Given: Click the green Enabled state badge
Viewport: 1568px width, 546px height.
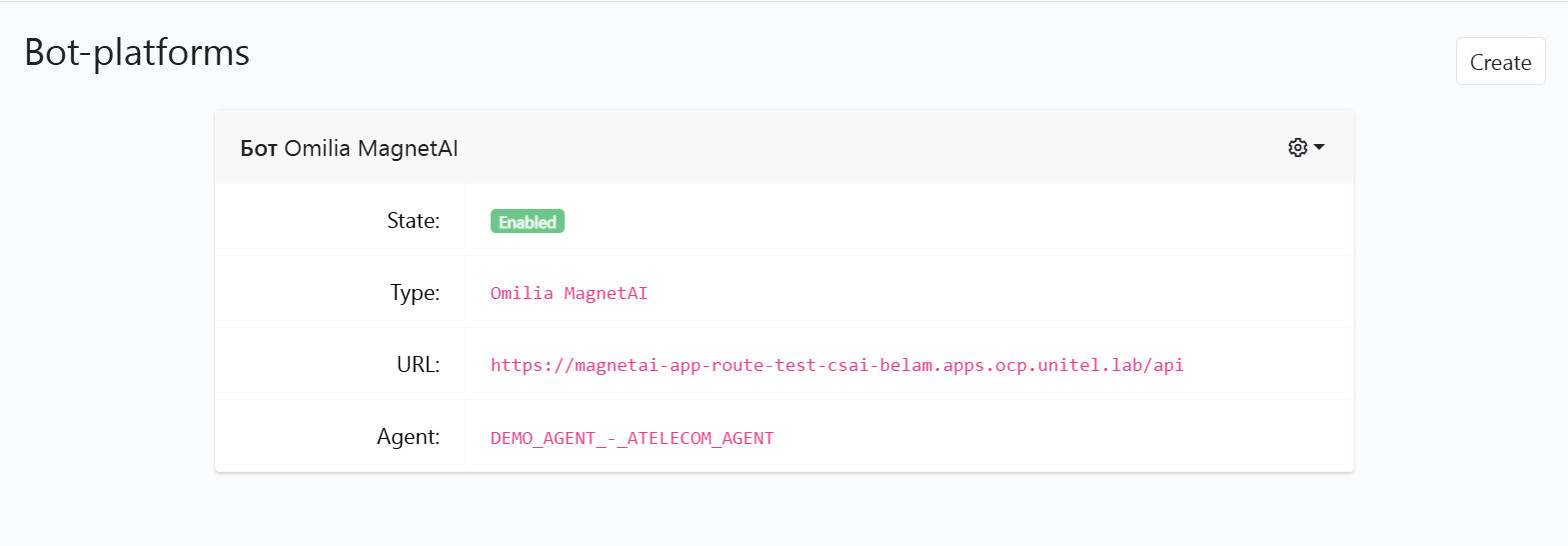Looking at the screenshot, I should click(528, 221).
